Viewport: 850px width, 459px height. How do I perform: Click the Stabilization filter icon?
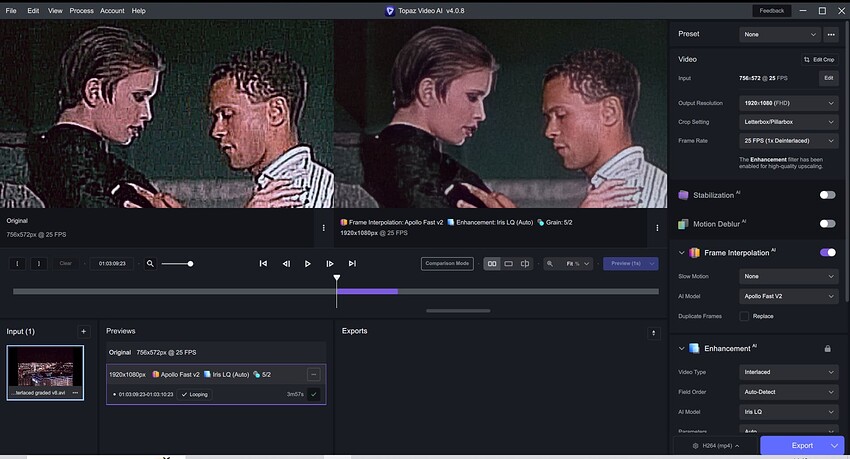683,195
